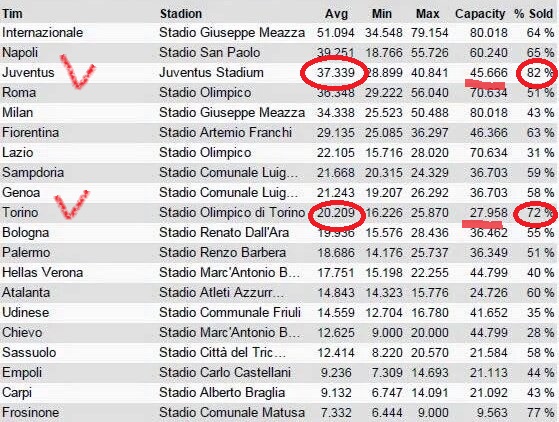Click the Max header label
This screenshot has width=559, height=422.
coord(427,14)
